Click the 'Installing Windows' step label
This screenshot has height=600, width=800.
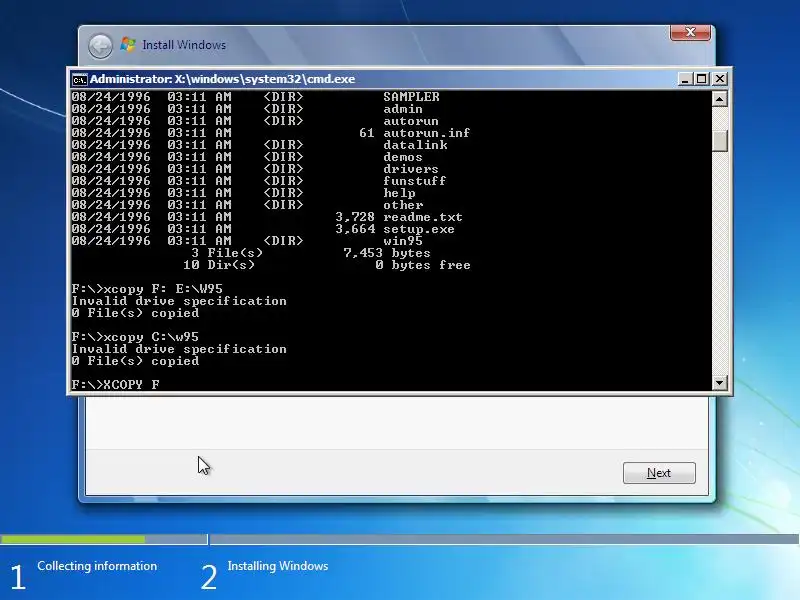tap(278, 566)
